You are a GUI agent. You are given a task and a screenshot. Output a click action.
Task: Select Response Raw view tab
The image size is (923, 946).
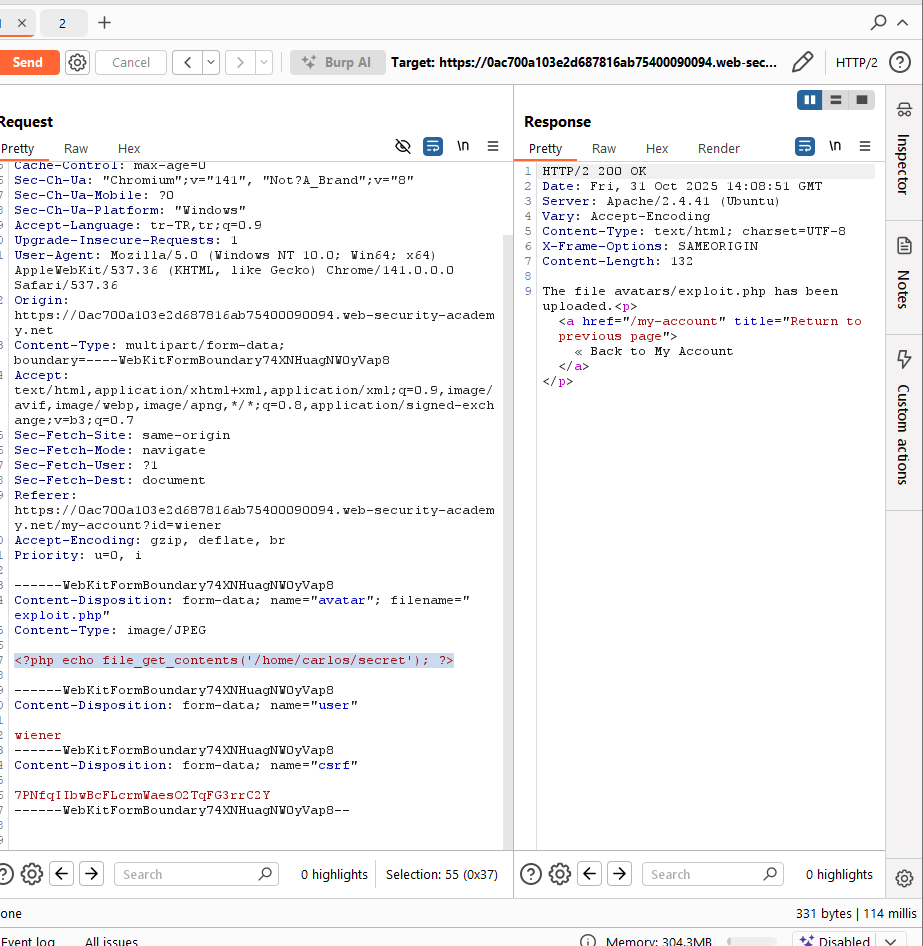604,148
